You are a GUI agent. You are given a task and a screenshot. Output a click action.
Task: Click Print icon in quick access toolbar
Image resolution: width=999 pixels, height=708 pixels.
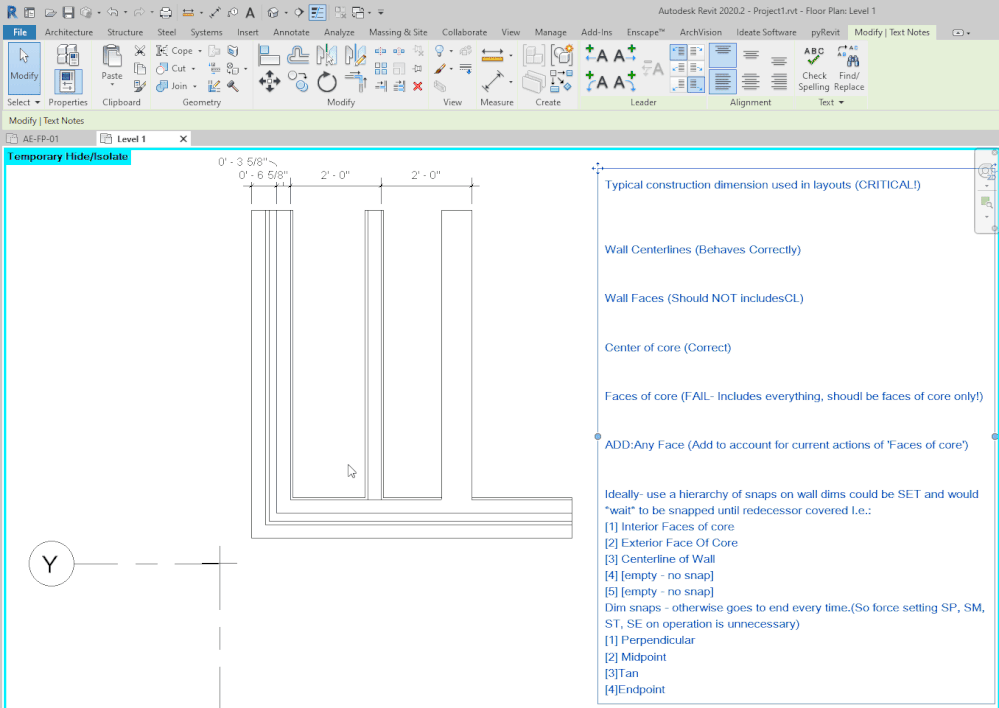(166, 12)
